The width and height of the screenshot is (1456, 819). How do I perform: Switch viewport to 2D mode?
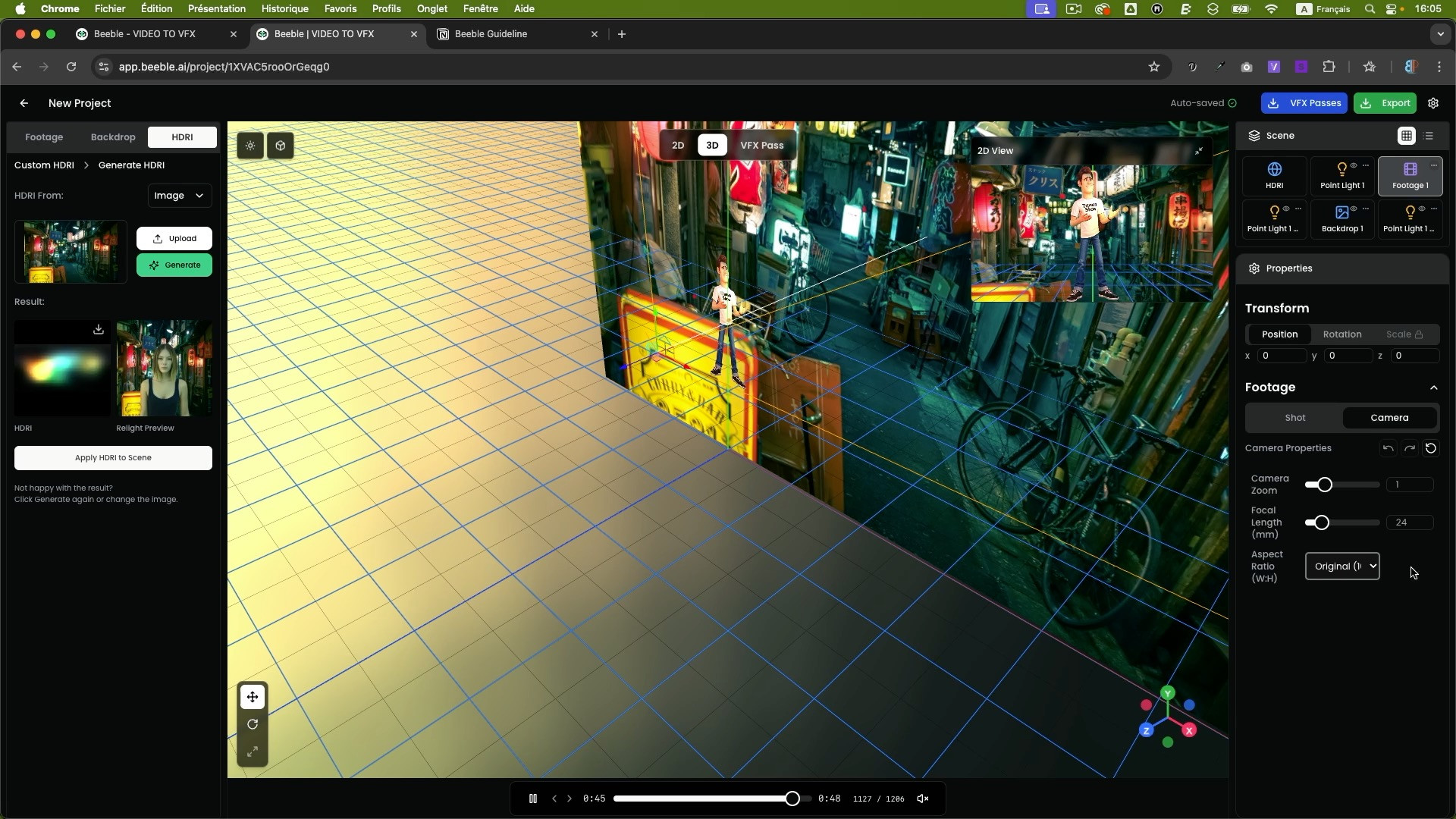pos(678,145)
